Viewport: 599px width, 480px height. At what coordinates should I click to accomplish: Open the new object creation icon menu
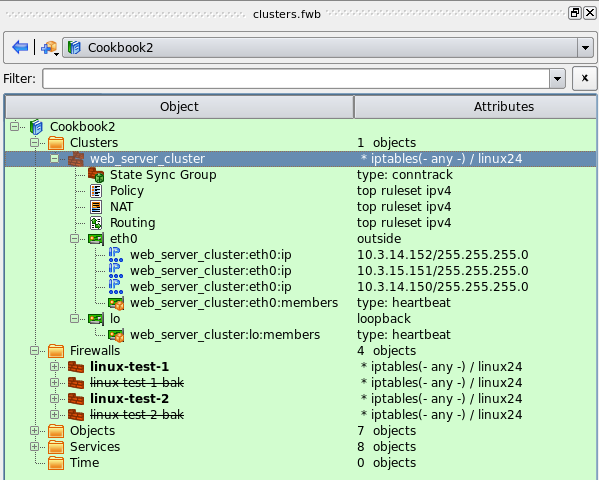coord(50,48)
